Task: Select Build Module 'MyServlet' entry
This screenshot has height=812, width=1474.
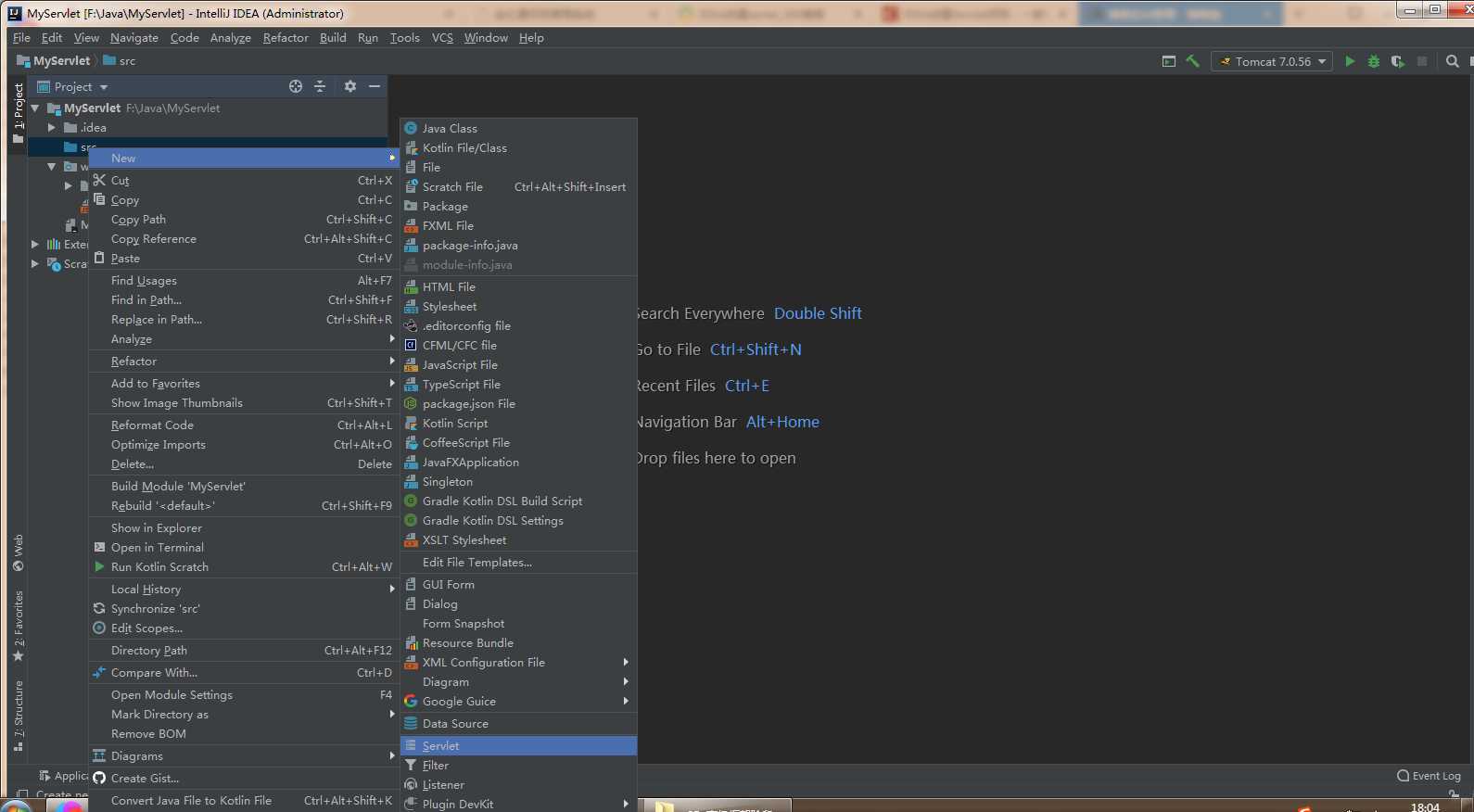Action: click(x=243, y=487)
